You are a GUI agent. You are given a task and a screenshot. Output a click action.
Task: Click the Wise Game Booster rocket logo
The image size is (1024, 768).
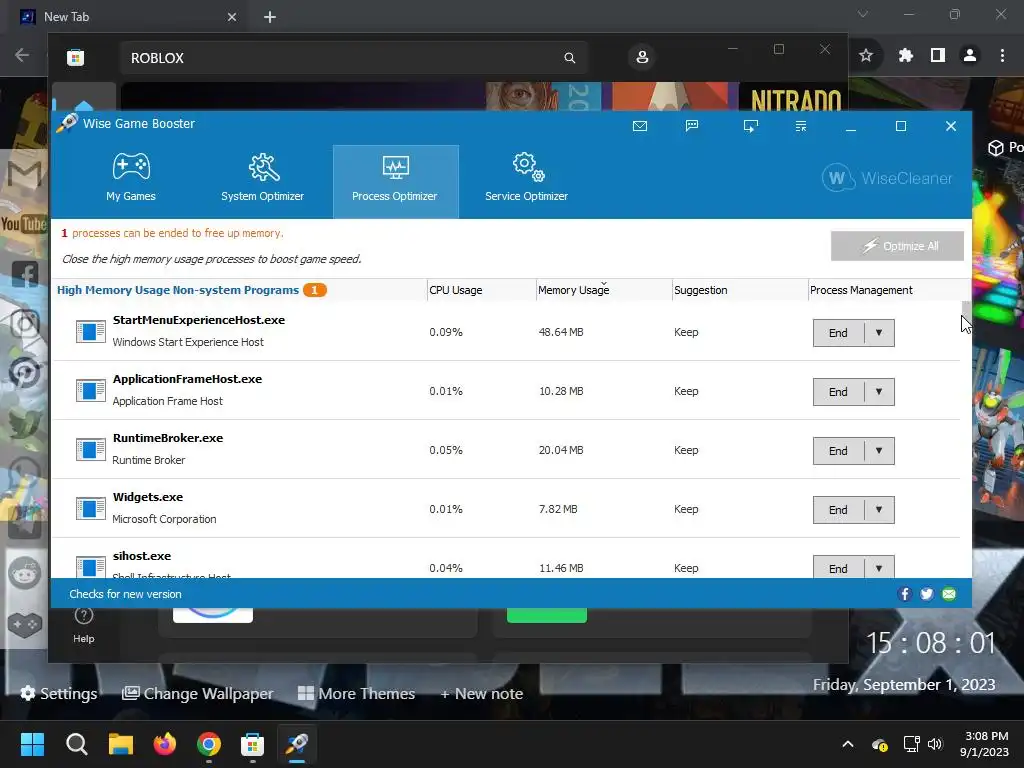coord(67,123)
